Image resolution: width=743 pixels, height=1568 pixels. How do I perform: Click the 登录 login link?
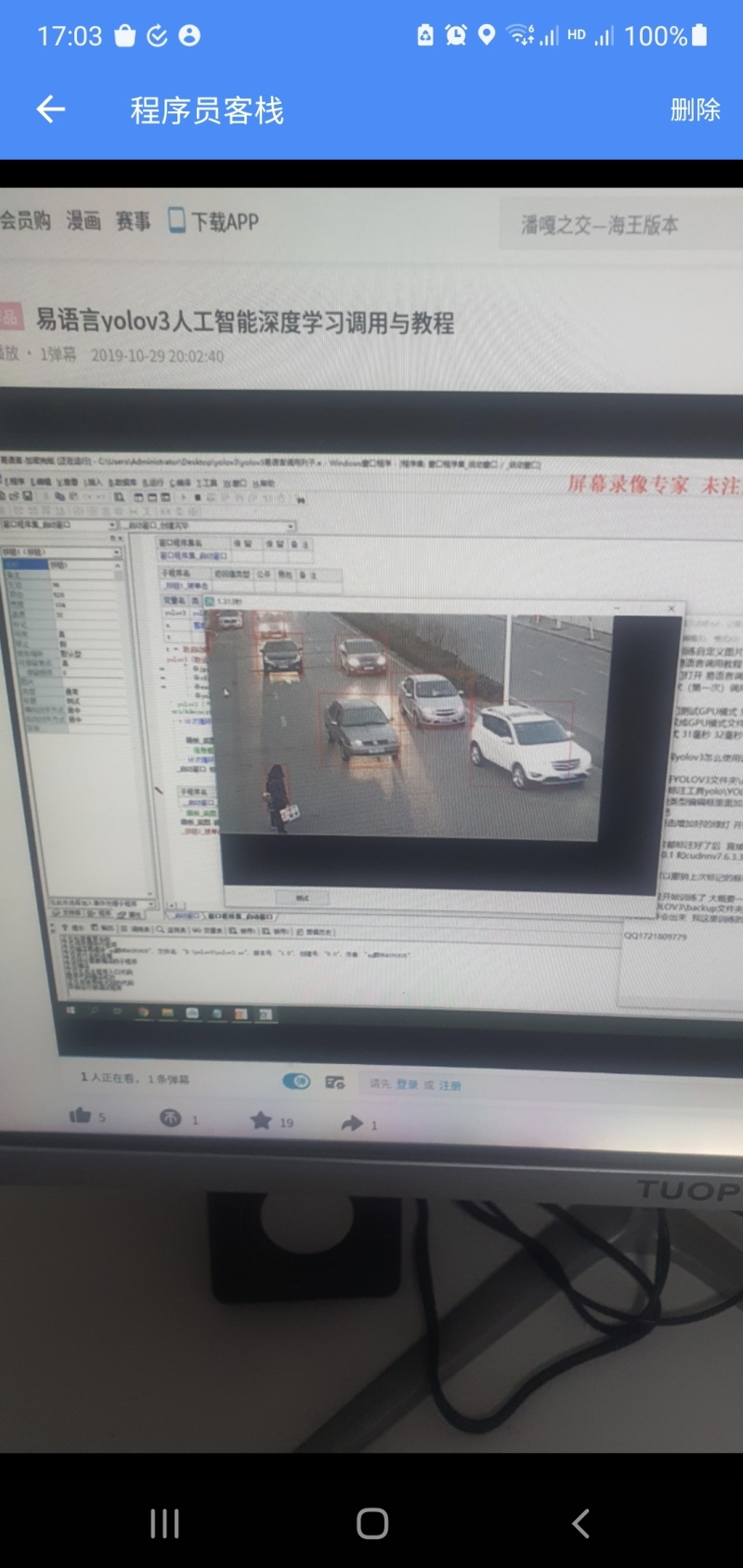407,1084
